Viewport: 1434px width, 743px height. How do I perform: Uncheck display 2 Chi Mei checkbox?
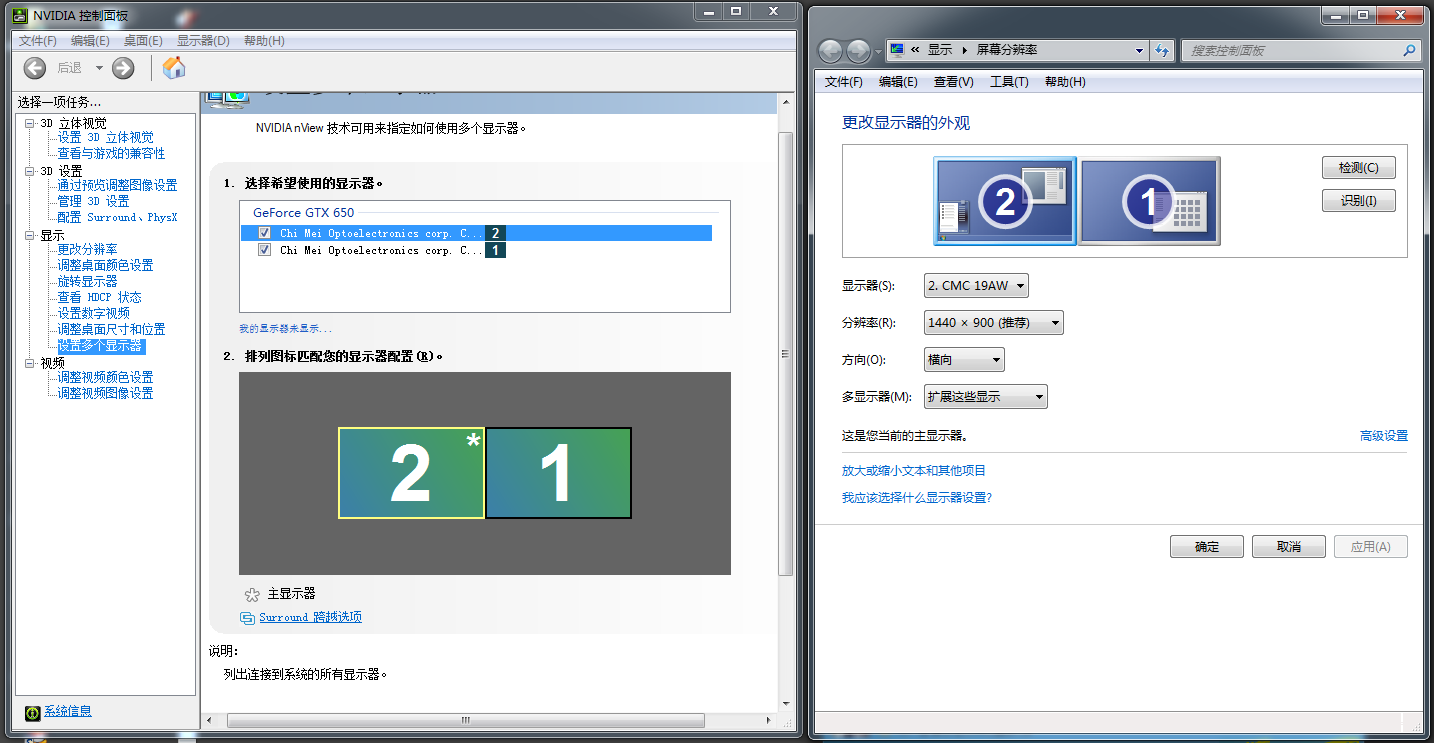click(x=265, y=233)
